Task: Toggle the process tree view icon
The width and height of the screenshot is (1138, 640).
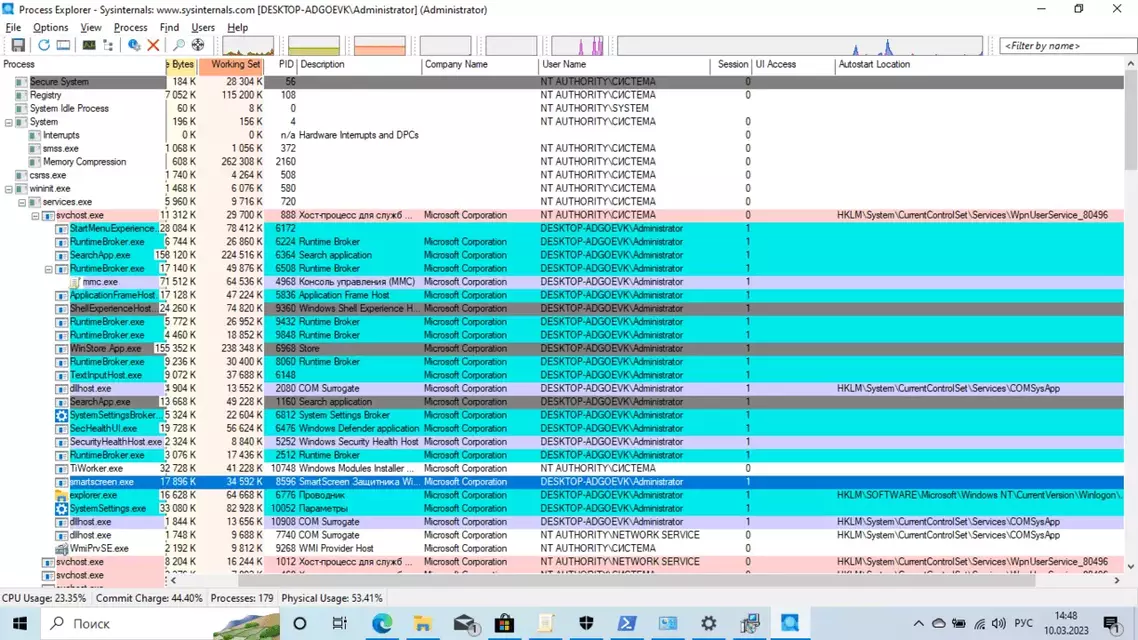Action: 109,45
